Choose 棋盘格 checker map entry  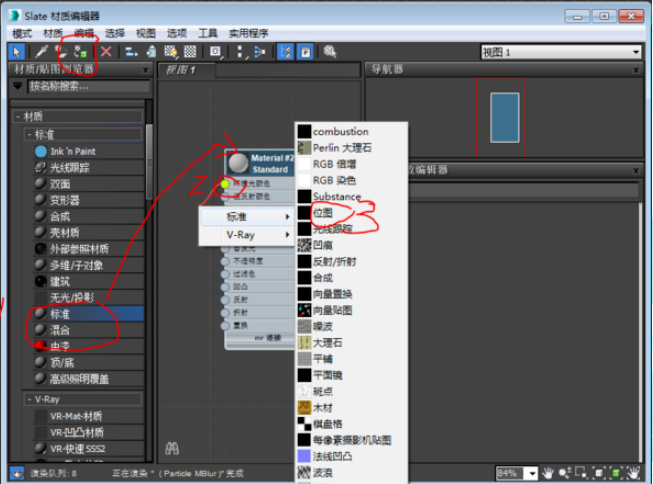pyautogui.click(x=351, y=424)
